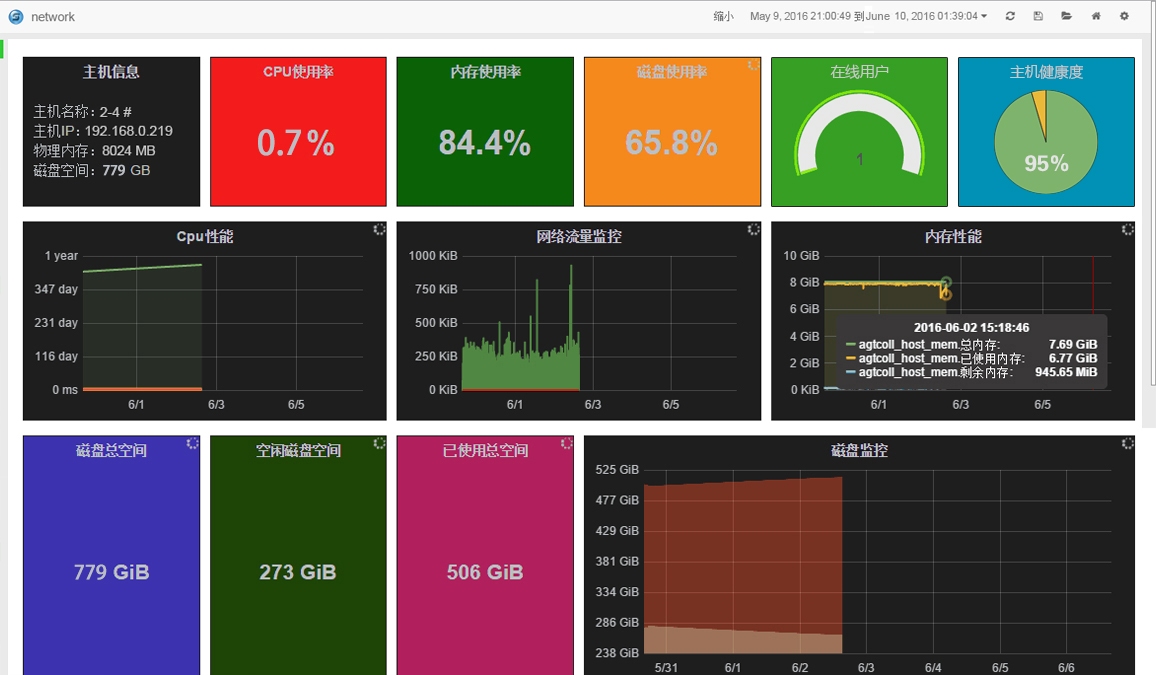Click the blue application logo icon
1156x675 pixels.
(x=15, y=16)
